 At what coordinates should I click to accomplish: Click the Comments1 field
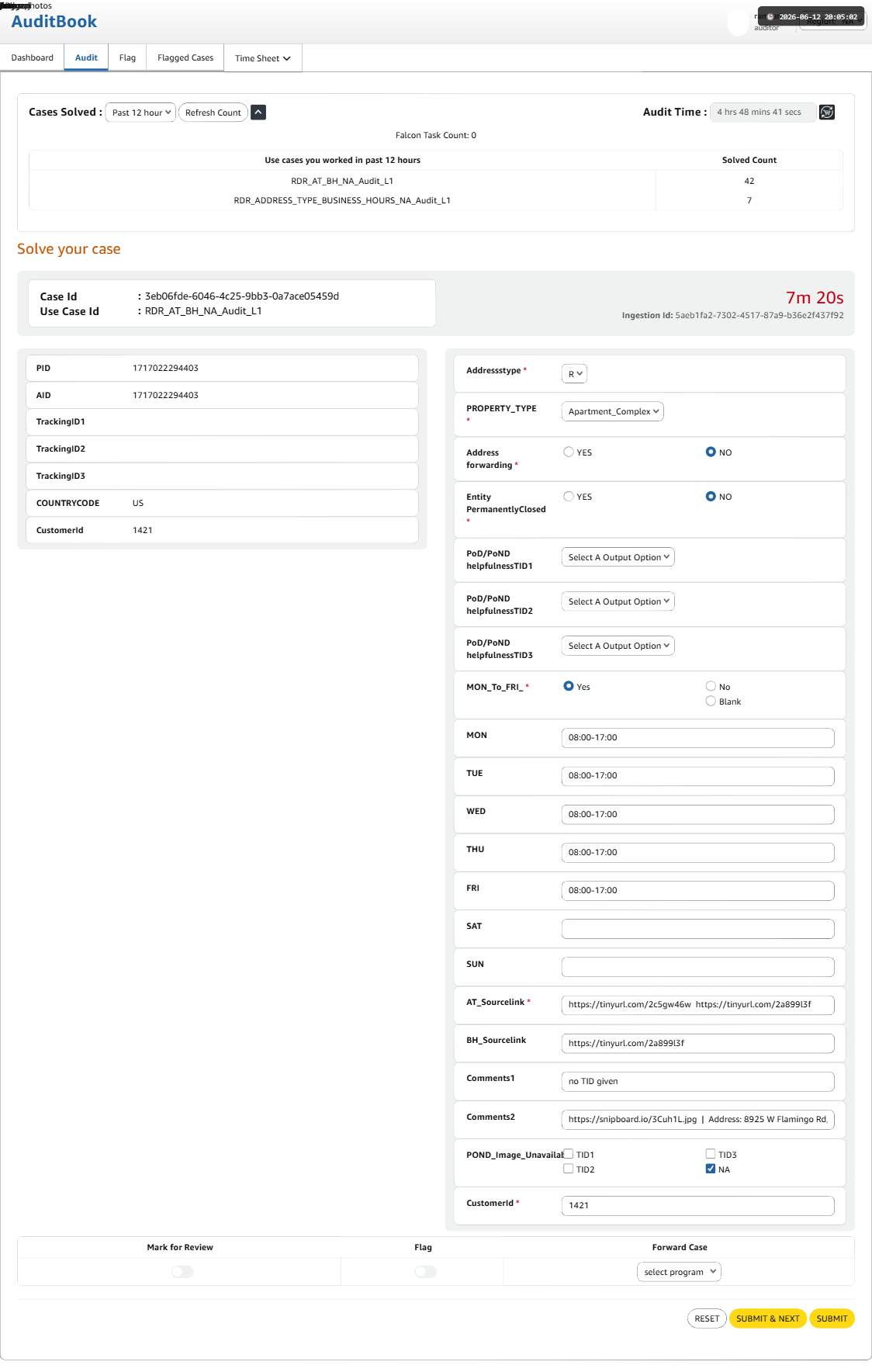(x=698, y=1082)
